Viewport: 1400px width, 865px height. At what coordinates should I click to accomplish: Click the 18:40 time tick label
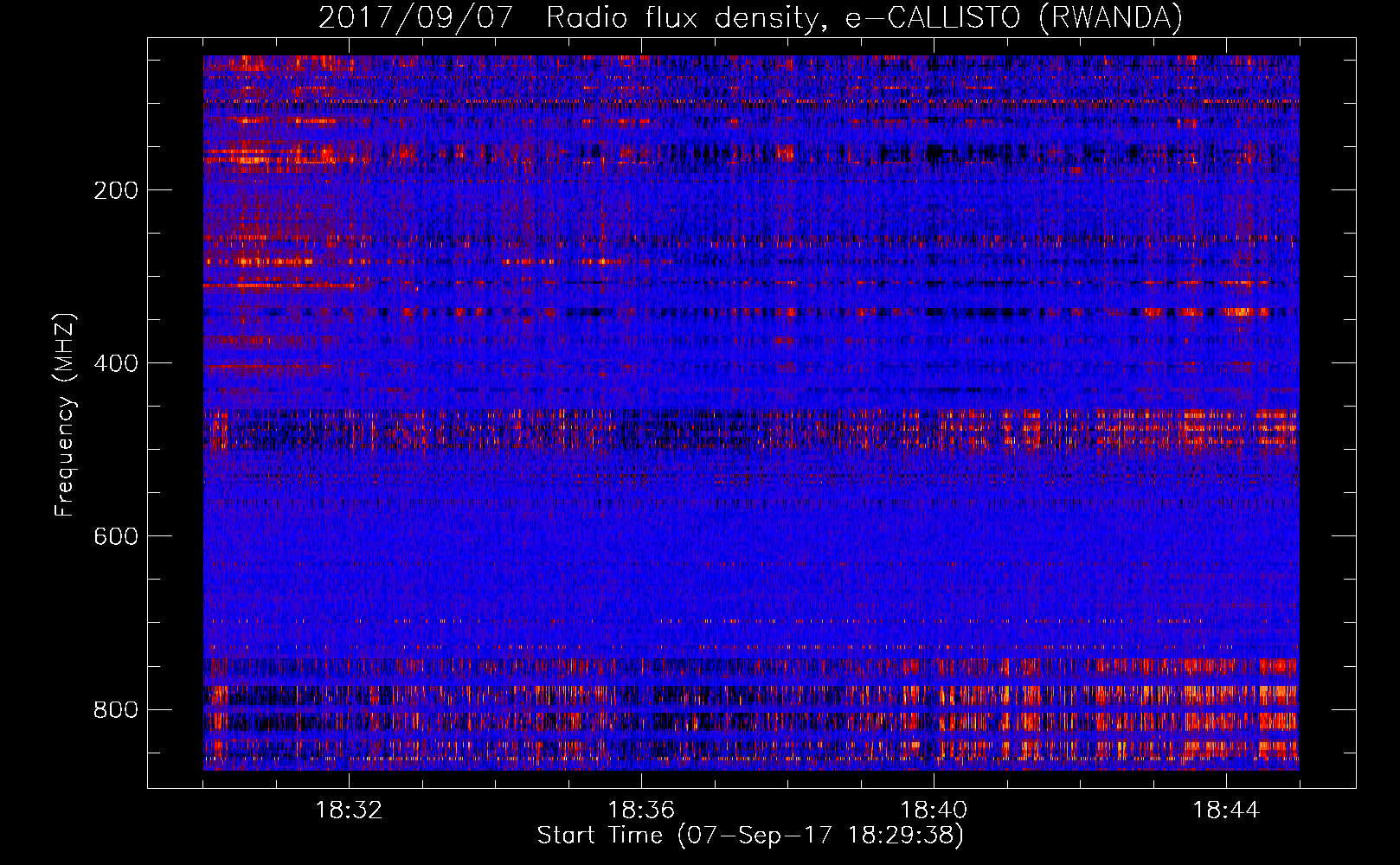(x=934, y=810)
